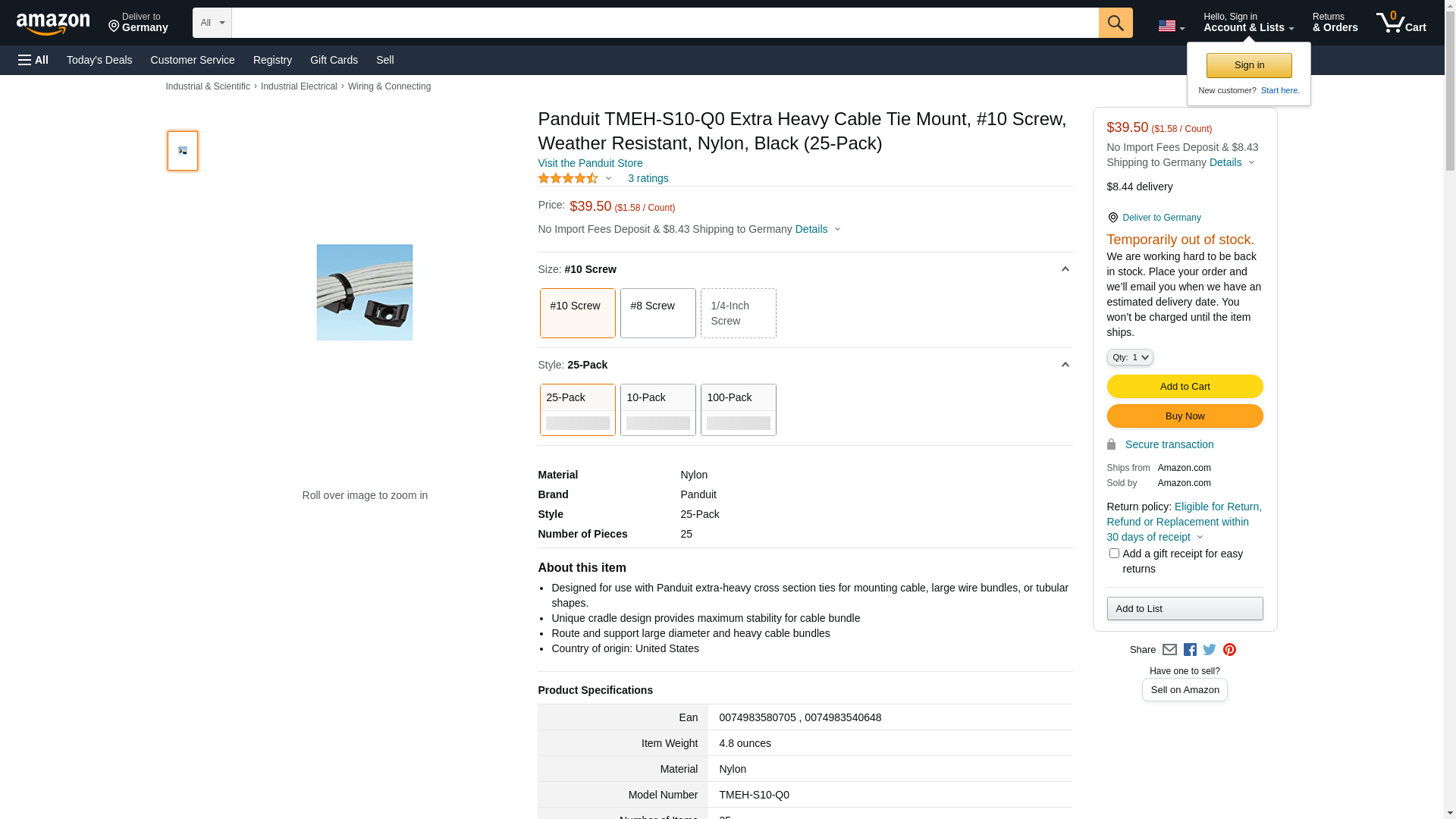
Task: Open the All hamburger menu
Action: [33, 60]
